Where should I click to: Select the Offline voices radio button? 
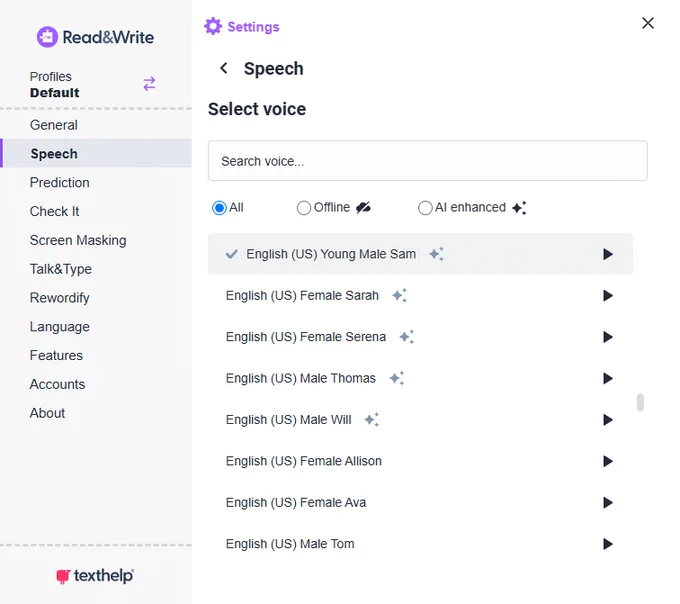pos(304,208)
